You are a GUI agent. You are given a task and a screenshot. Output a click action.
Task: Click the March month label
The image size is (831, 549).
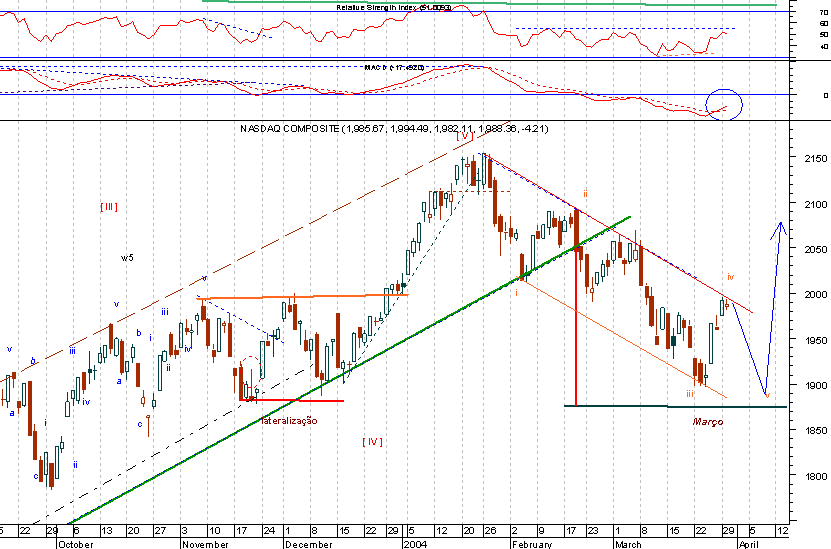pyautogui.click(x=629, y=544)
